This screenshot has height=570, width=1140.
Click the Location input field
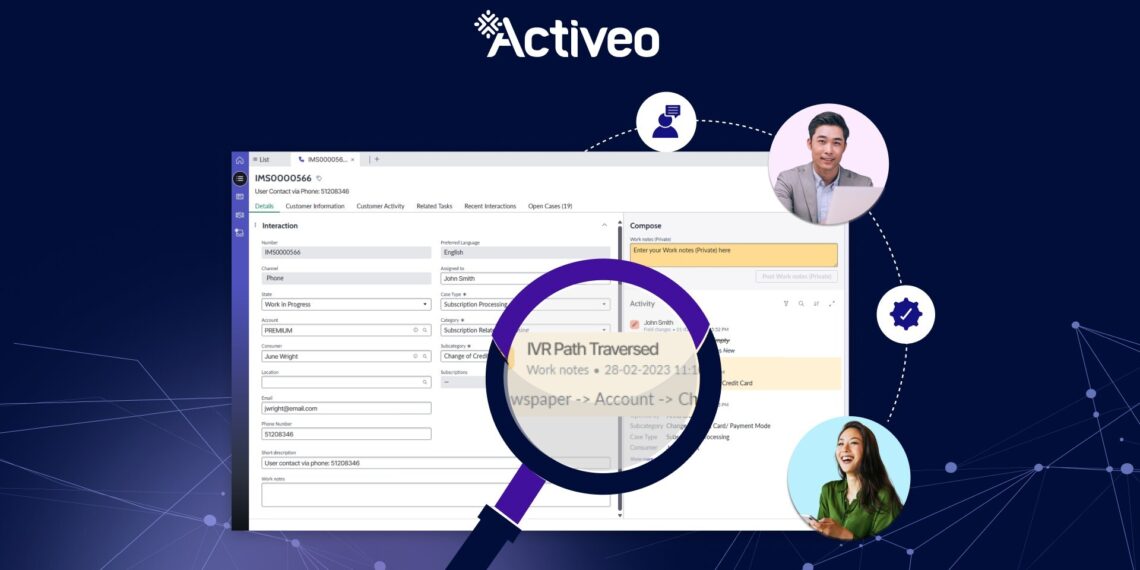click(346, 382)
